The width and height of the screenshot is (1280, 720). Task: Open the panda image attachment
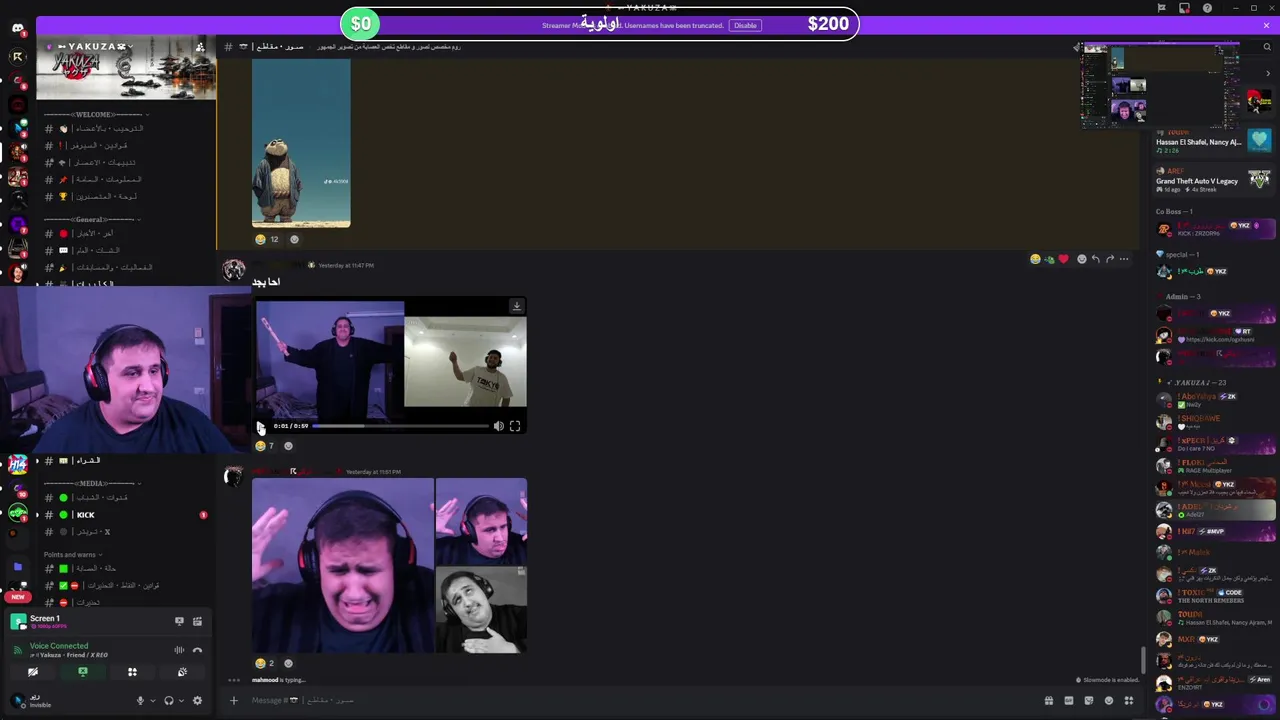point(301,143)
